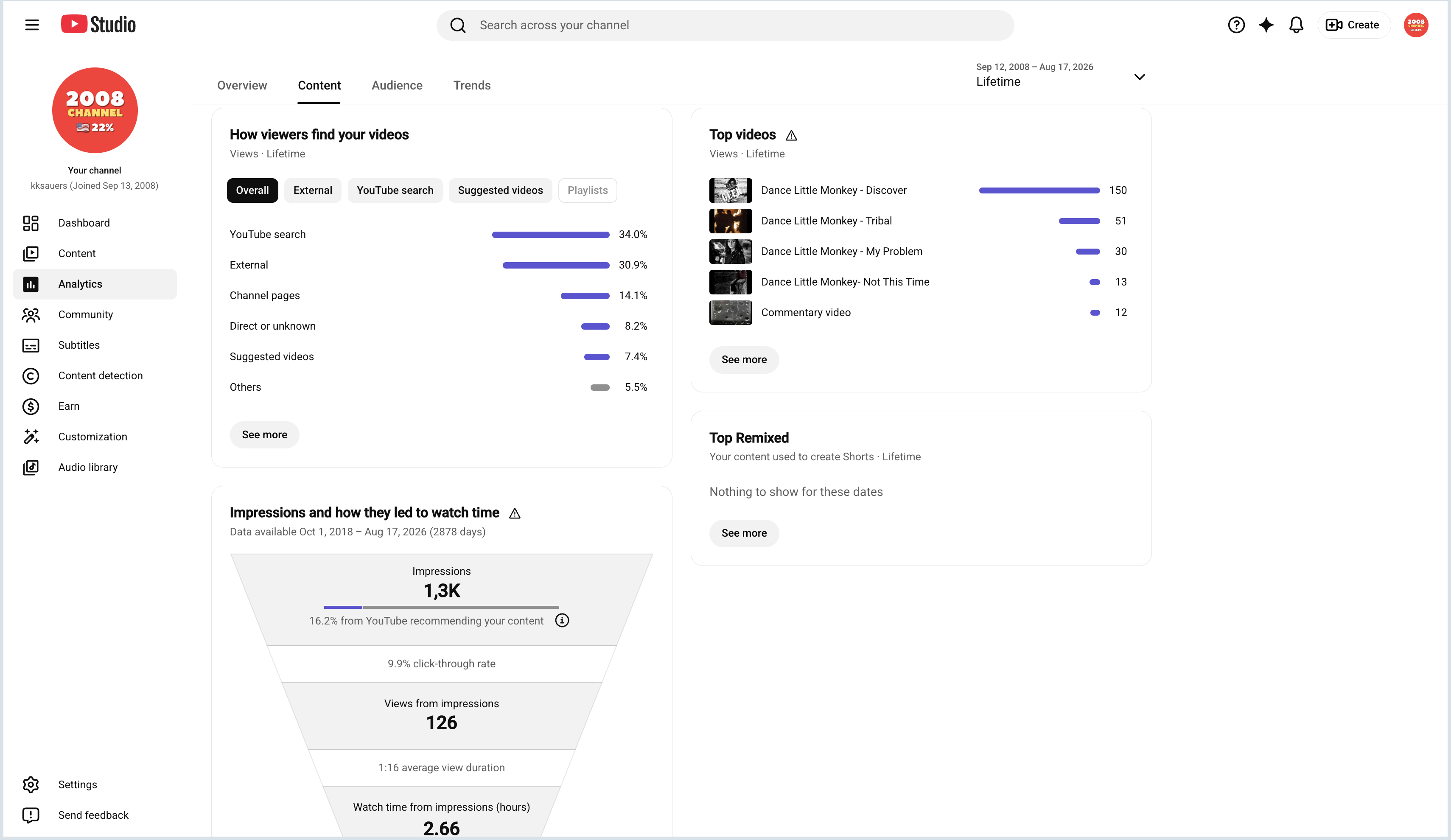Open the help question mark icon
The width and height of the screenshot is (1451, 840).
1236,25
